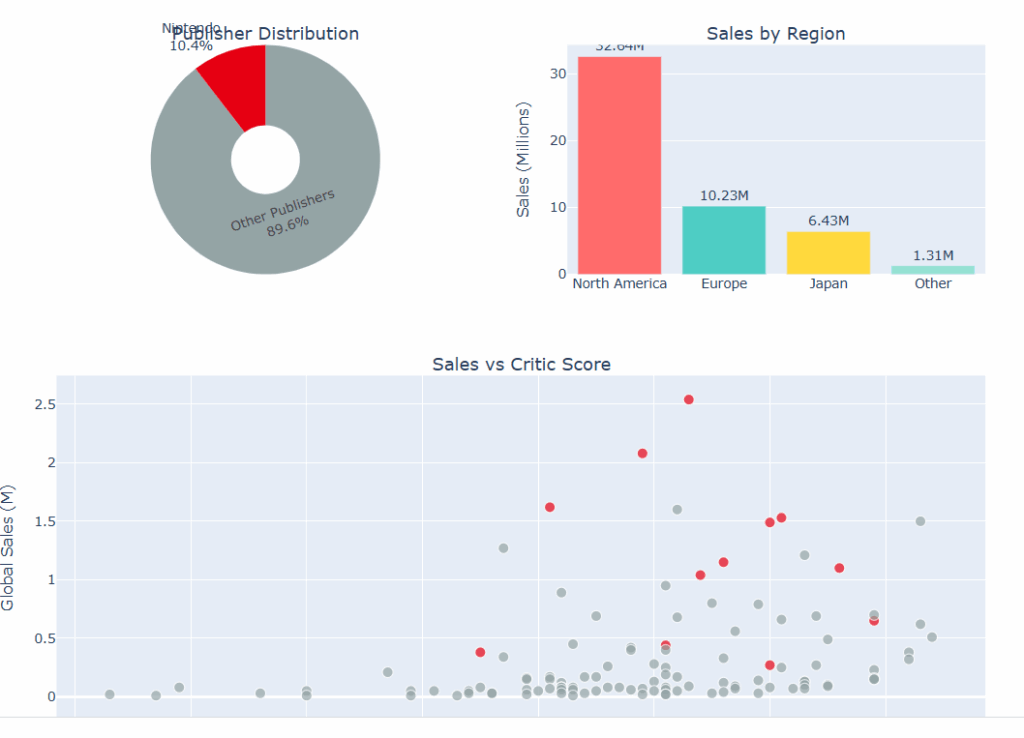Image resolution: width=1024 pixels, height=738 pixels.
Task: Click the 6.43M label above Japan bar
Action: (828, 220)
